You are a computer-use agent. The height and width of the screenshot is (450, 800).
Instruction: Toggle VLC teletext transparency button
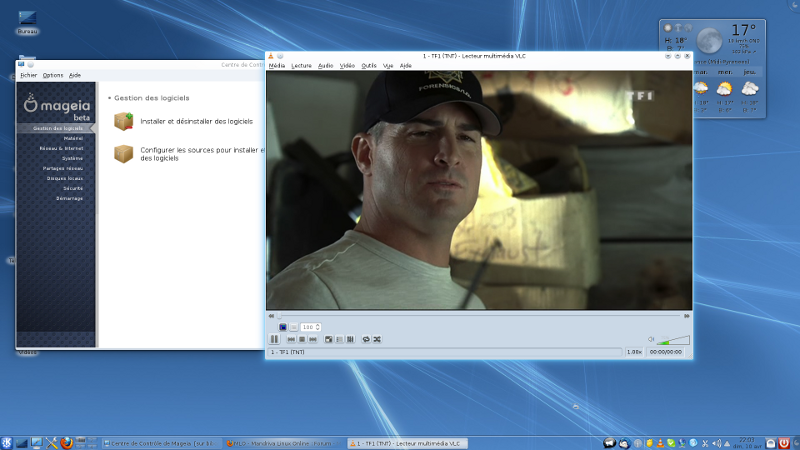[293, 327]
